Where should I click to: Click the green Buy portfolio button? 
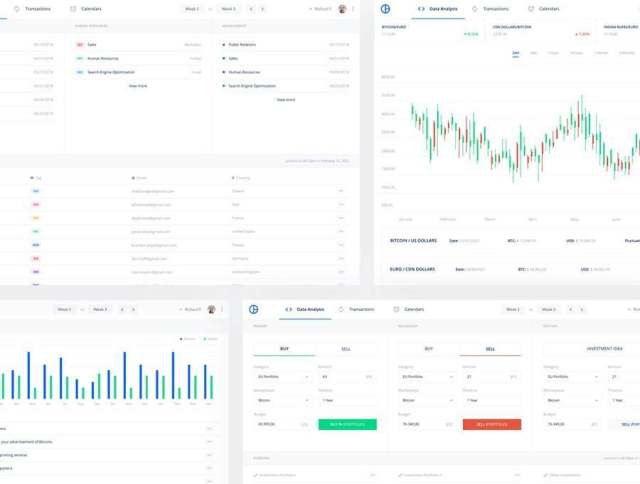click(x=347, y=424)
